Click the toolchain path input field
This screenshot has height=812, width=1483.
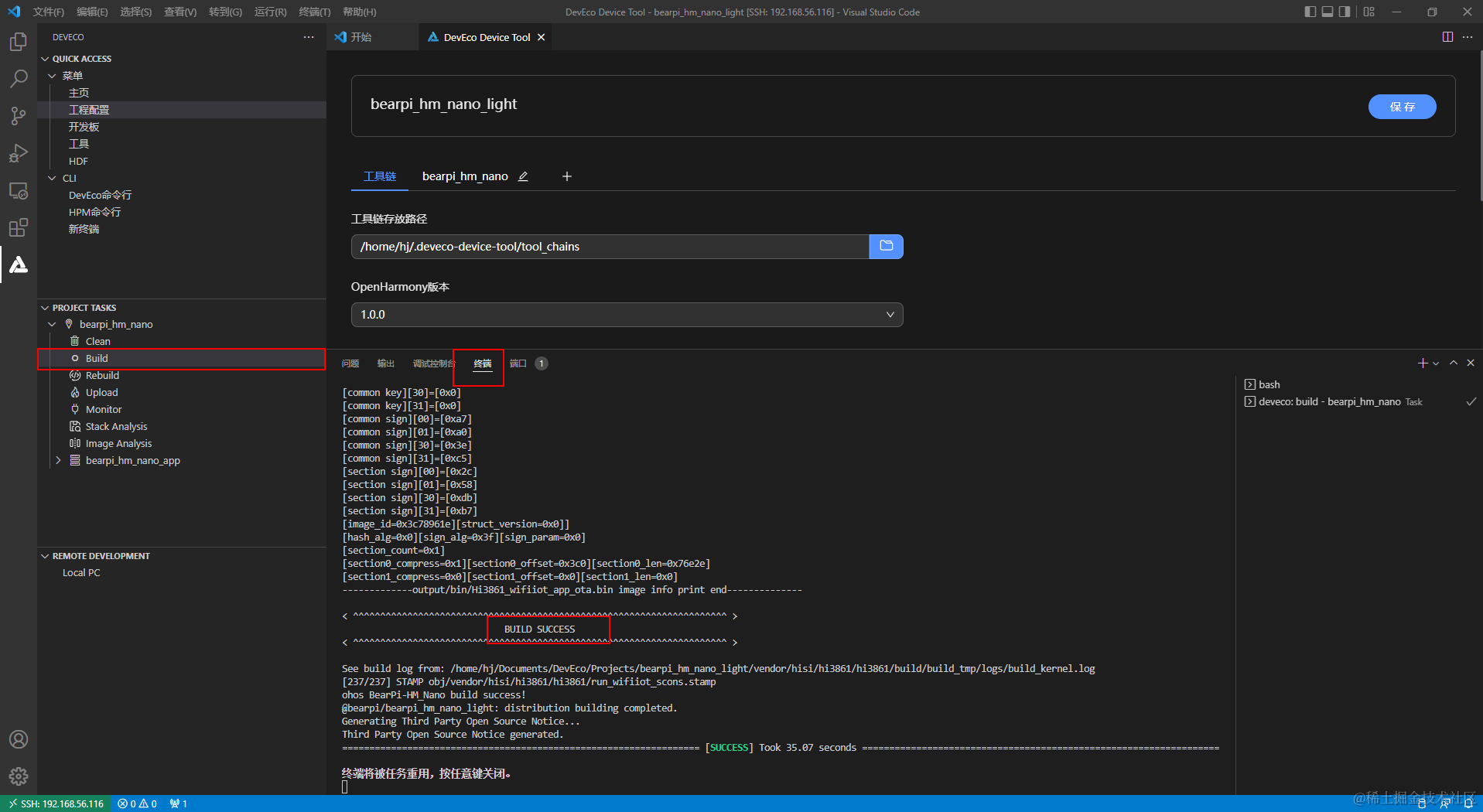click(610, 247)
